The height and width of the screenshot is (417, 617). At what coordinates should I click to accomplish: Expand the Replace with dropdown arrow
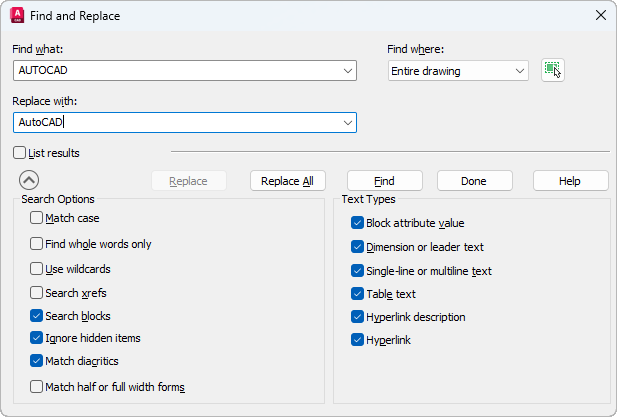347,122
